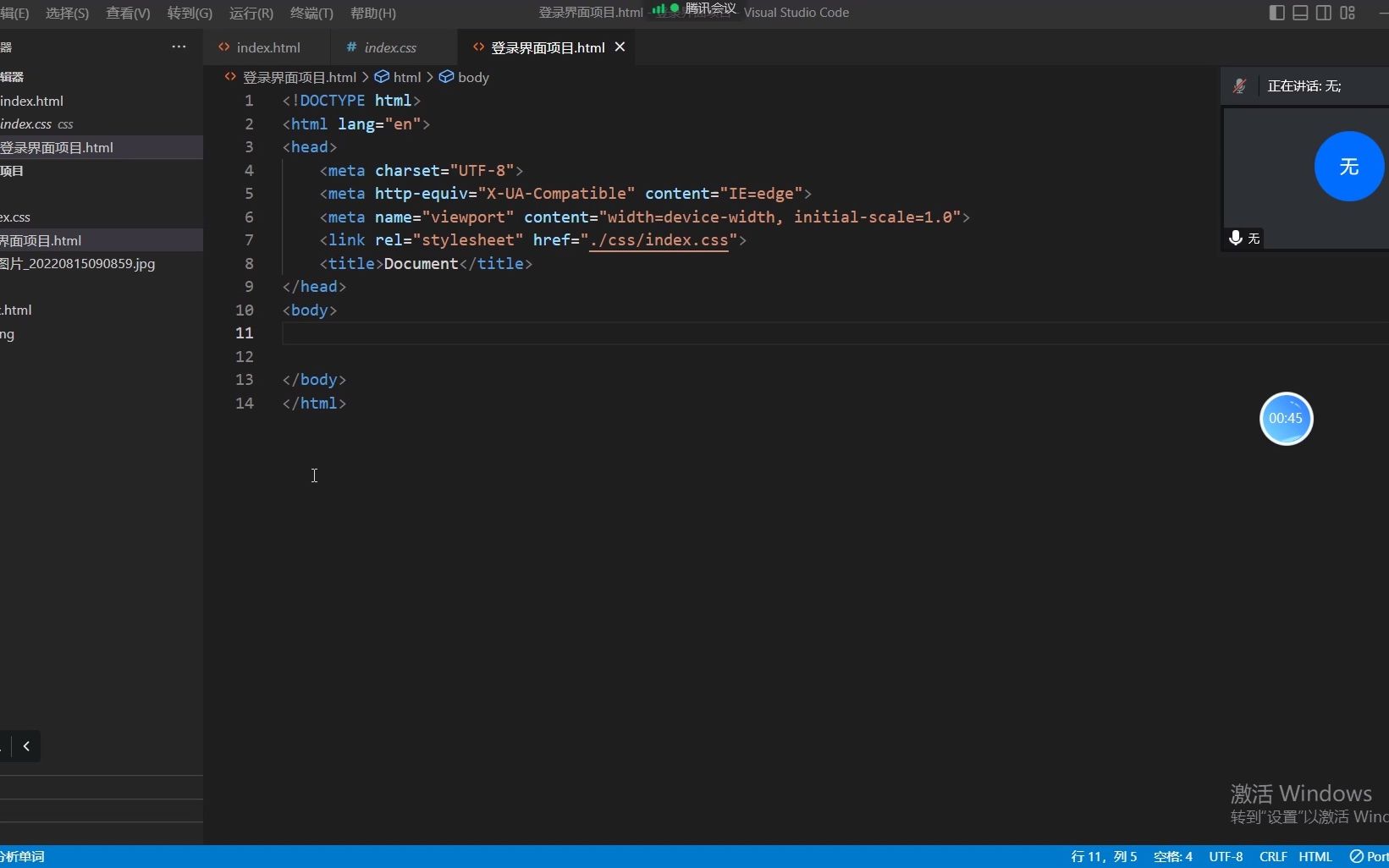This screenshot has width=1389, height=868.
Task: Open explorer more actions ellipsis
Action: click(179, 47)
